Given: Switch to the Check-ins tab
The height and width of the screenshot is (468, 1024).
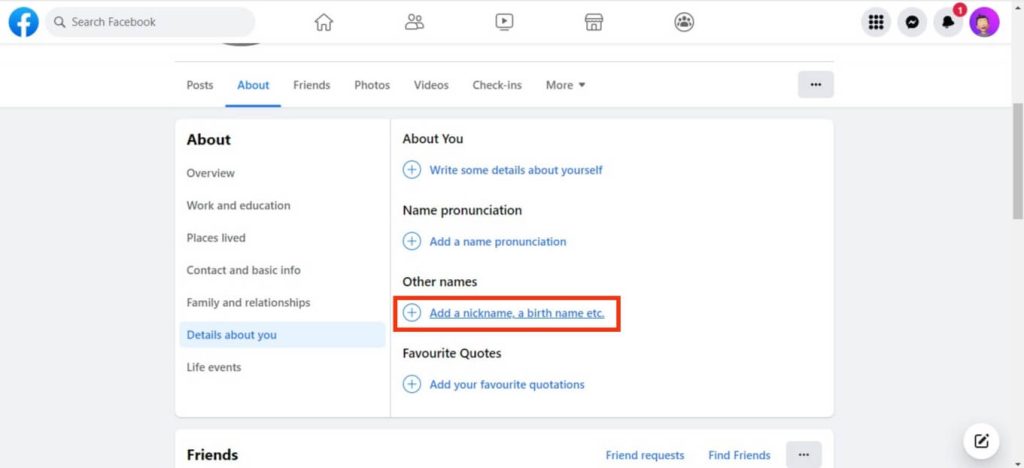Looking at the screenshot, I should click(x=497, y=85).
